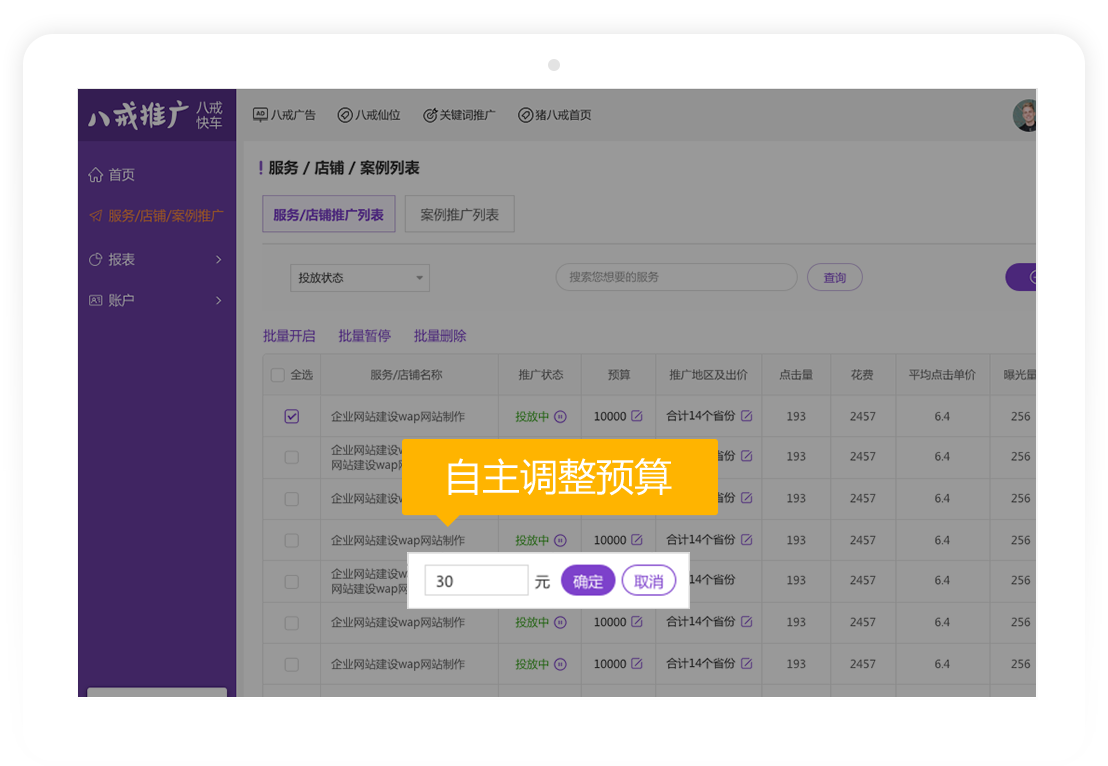This screenshot has width=1108, height=766.
Task: Click the 投放中 status in the first row
Action: point(532,417)
